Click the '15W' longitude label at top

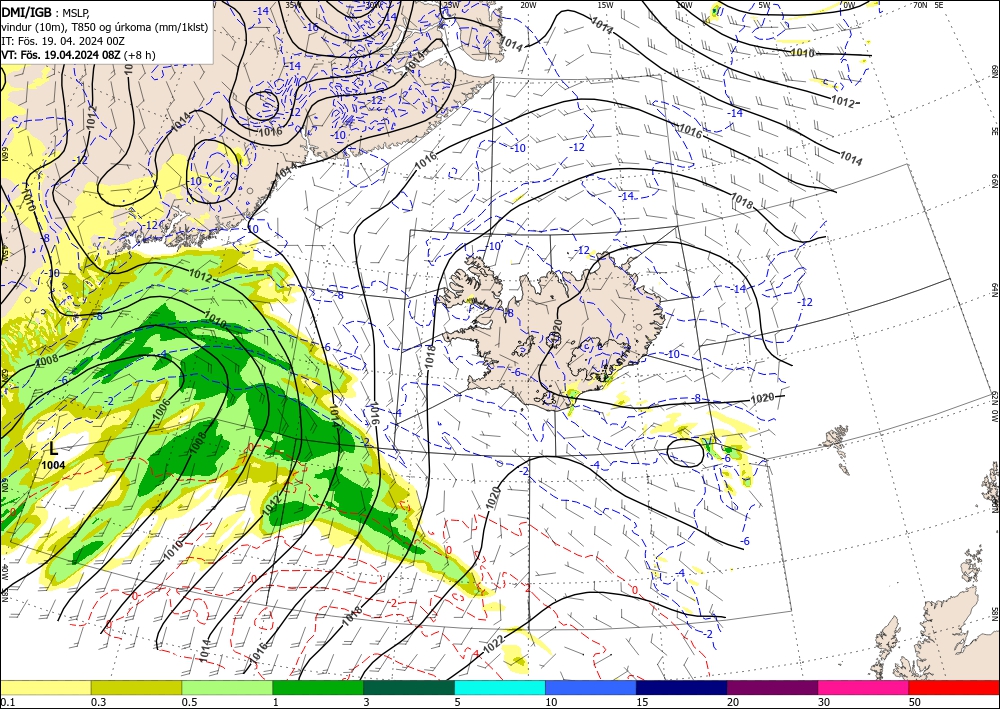[x=606, y=5]
